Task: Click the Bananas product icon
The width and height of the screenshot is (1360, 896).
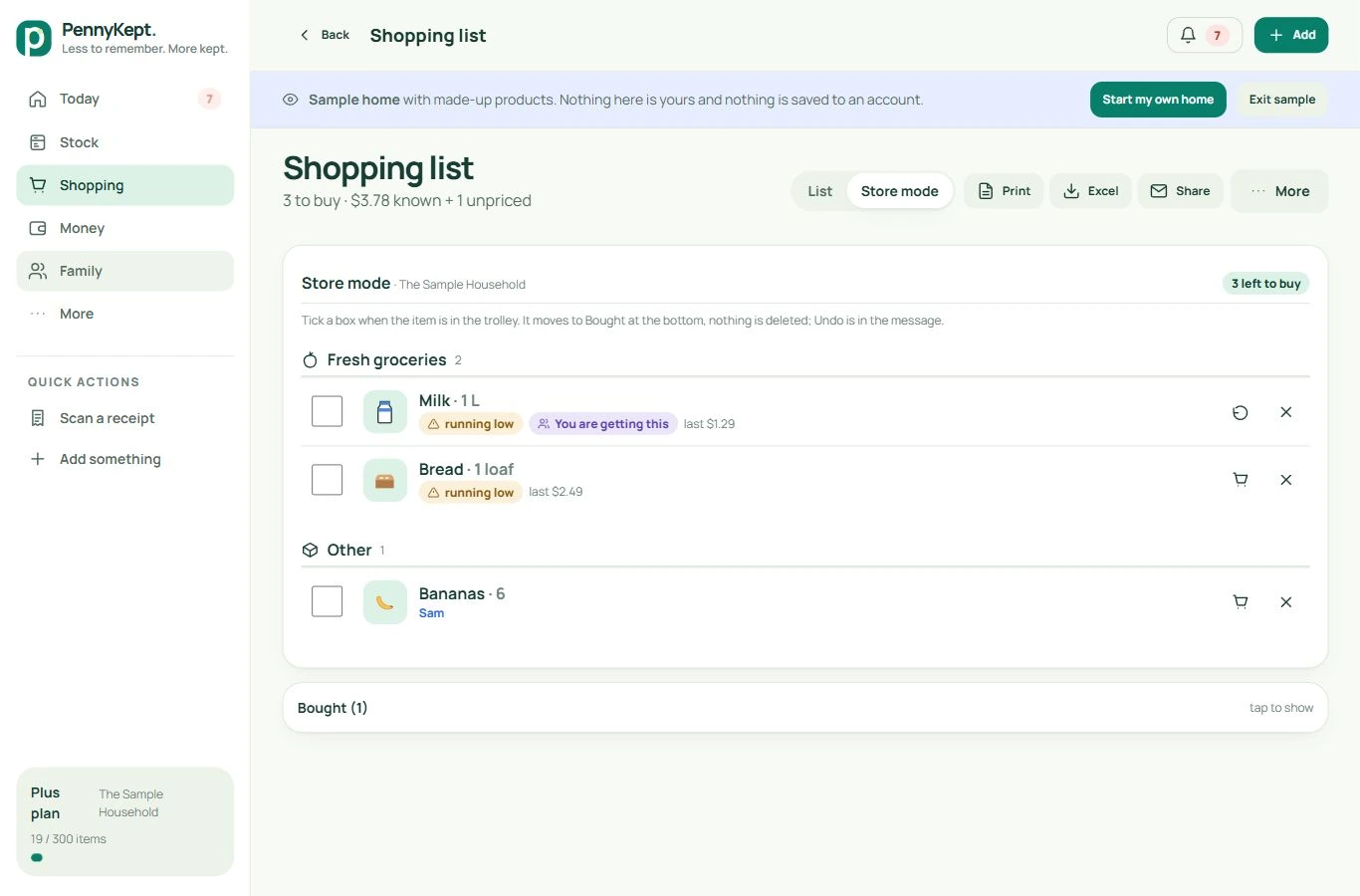Action: point(385,602)
